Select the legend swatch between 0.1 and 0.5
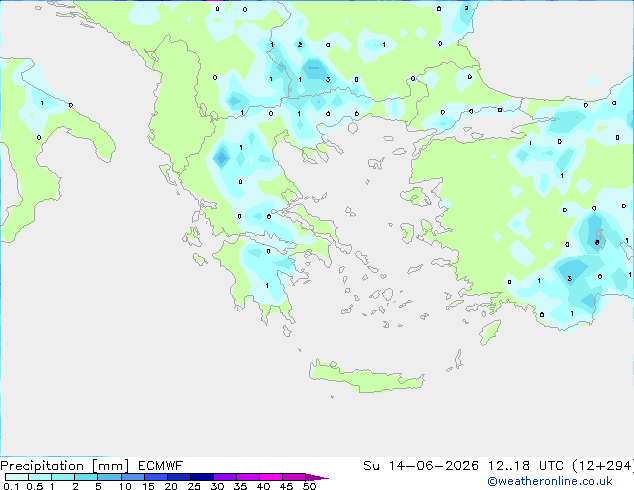The width and height of the screenshot is (634, 490). point(17,477)
